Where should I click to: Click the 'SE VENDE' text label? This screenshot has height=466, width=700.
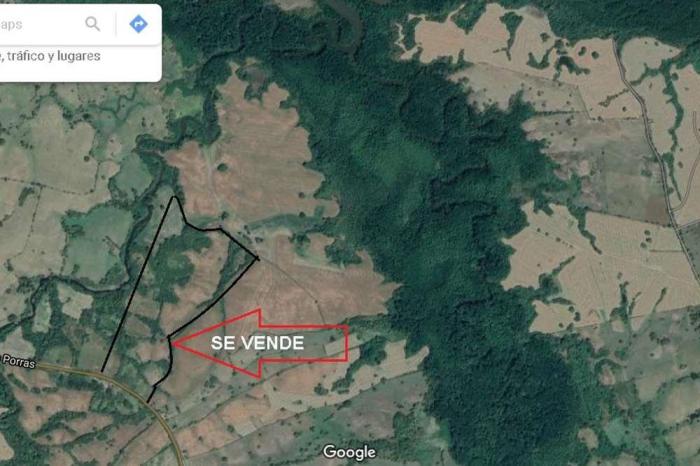[258, 343]
